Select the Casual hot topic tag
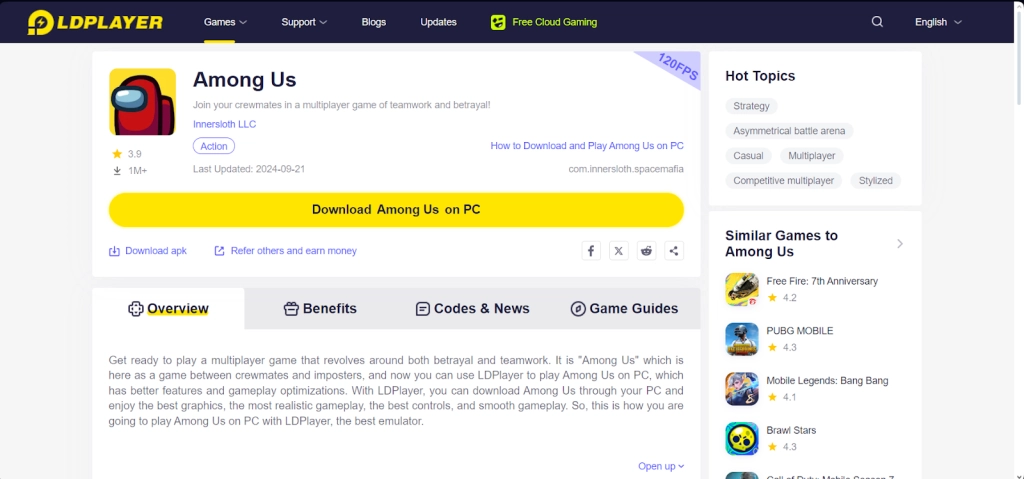This screenshot has height=479, width=1024. point(748,156)
